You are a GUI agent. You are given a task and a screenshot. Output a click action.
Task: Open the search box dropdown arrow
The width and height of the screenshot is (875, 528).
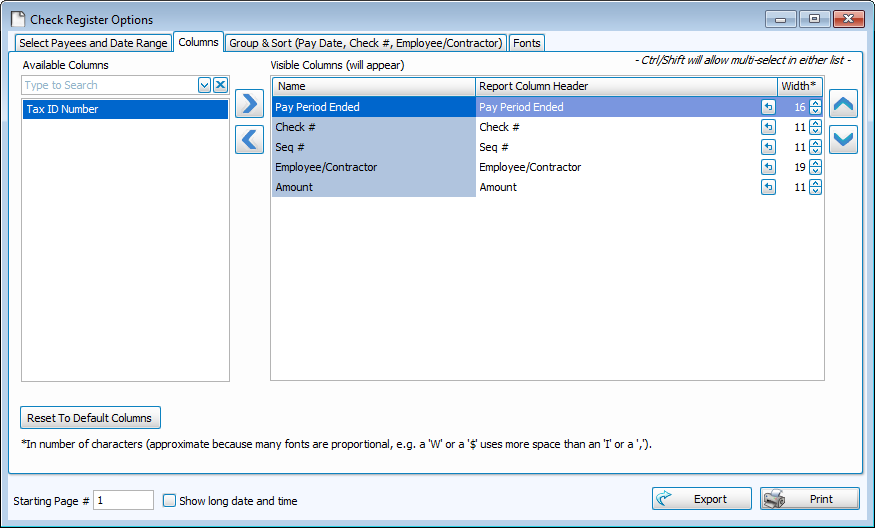204,86
